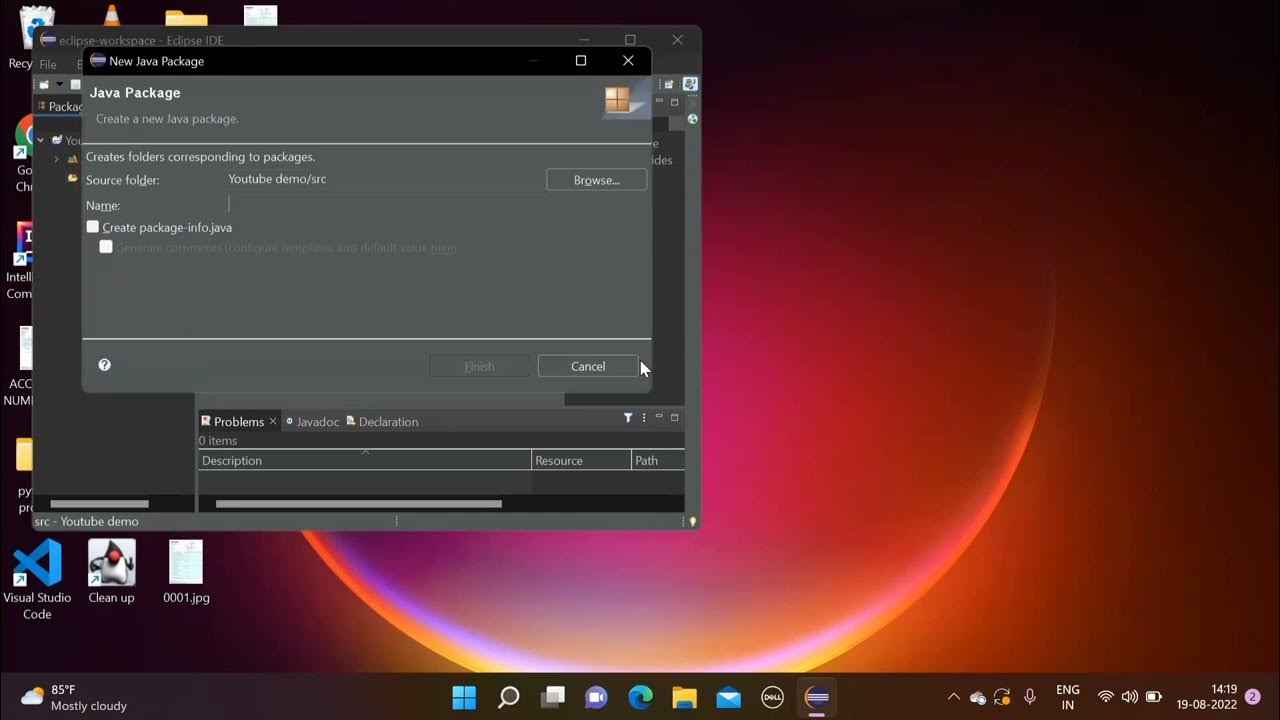
Task: Expand the JRE library node arrow
Action: pyautogui.click(x=56, y=159)
